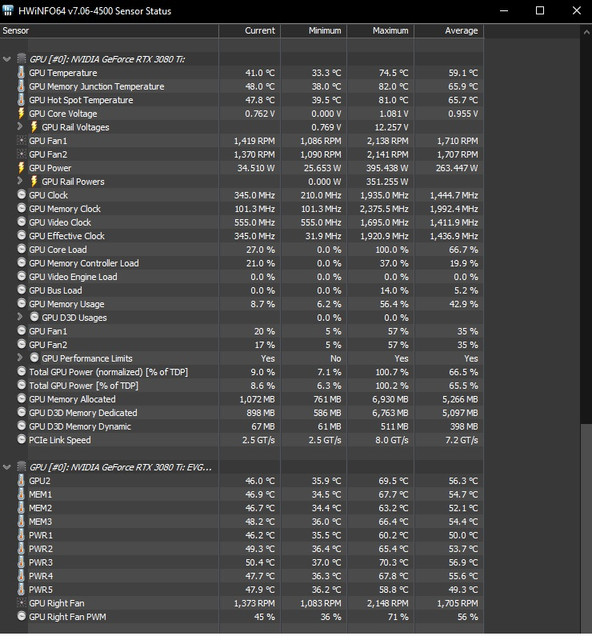Click the icon beside GPU Effective Clock
Screen dimensions: 592x640
click(x=22, y=236)
